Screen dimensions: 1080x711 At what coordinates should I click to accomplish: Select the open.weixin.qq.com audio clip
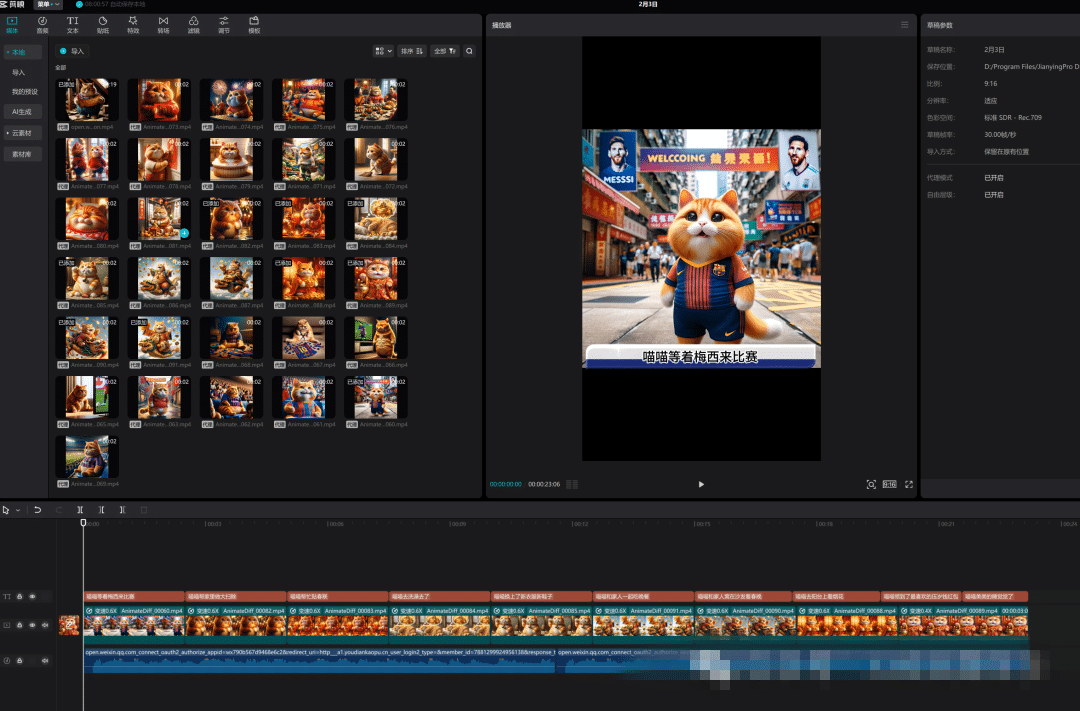(320, 661)
